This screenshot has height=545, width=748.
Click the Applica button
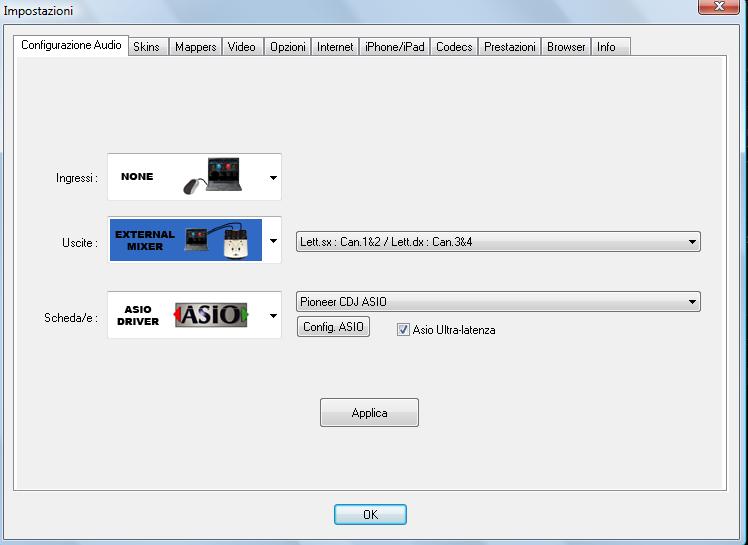coord(369,413)
